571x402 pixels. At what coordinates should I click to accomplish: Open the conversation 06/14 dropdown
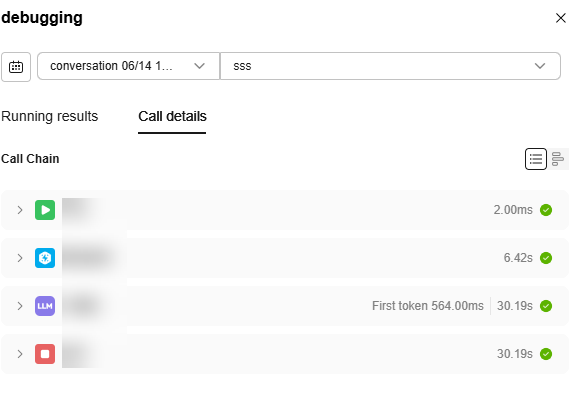[x=129, y=66]
